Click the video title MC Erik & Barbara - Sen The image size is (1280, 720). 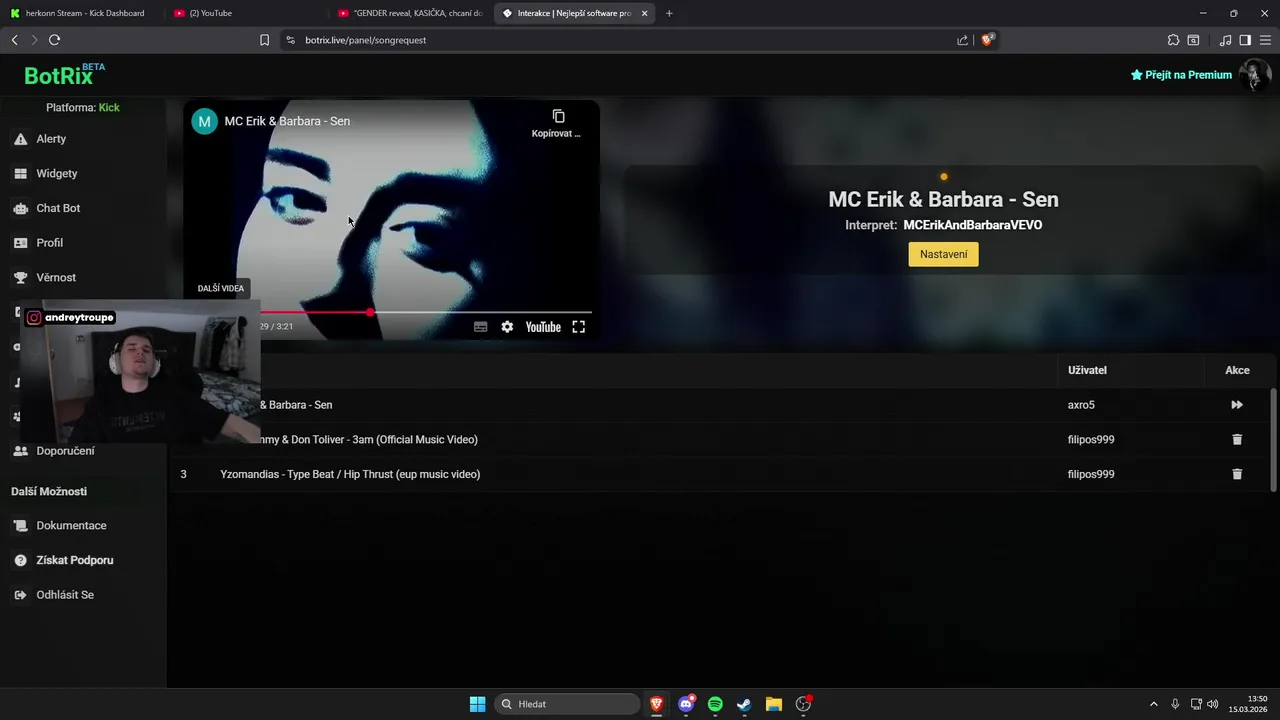tap(287, 121)
